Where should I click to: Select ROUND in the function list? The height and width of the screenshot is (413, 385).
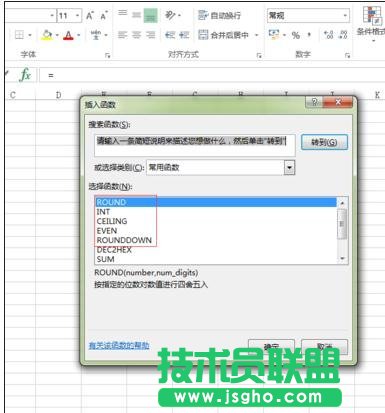click(x=216, y=202)
